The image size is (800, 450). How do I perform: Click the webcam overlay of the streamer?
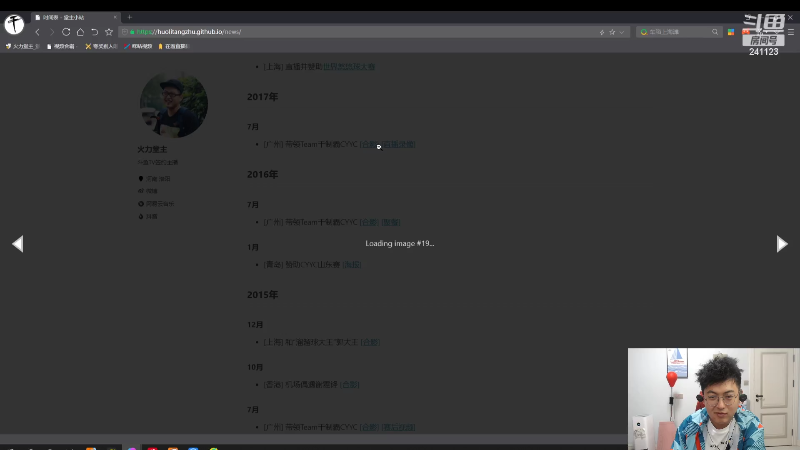714,399
